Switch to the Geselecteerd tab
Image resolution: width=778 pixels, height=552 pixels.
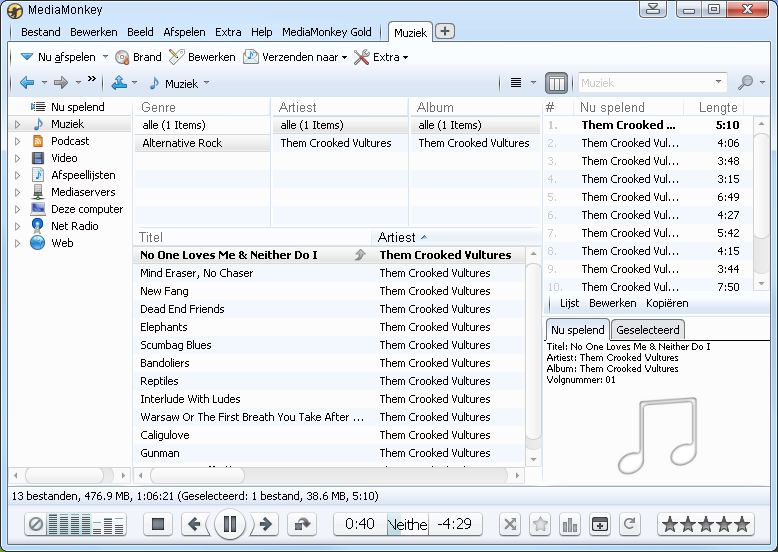tap(647, 330)
